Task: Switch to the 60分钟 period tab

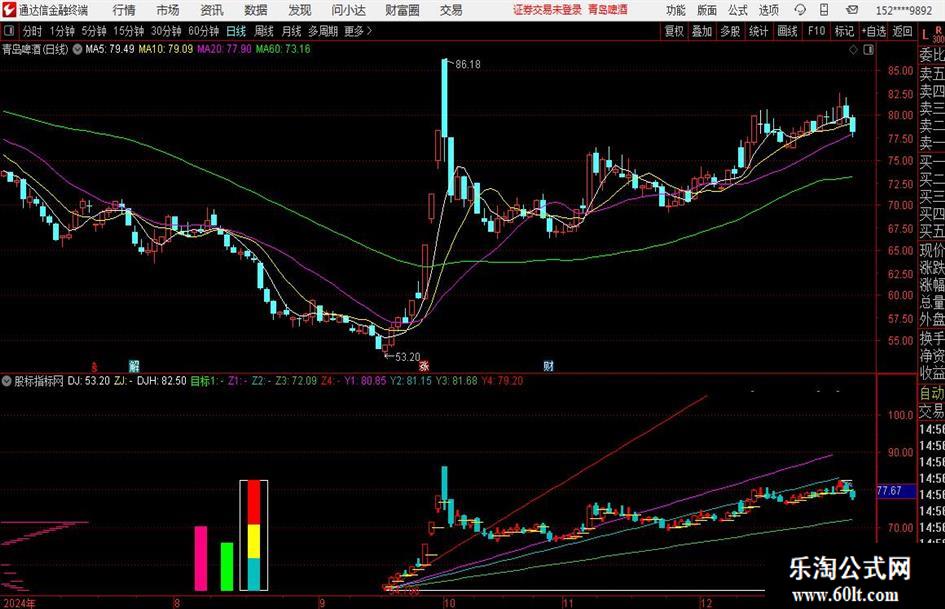Action: [x=203, y=31]
